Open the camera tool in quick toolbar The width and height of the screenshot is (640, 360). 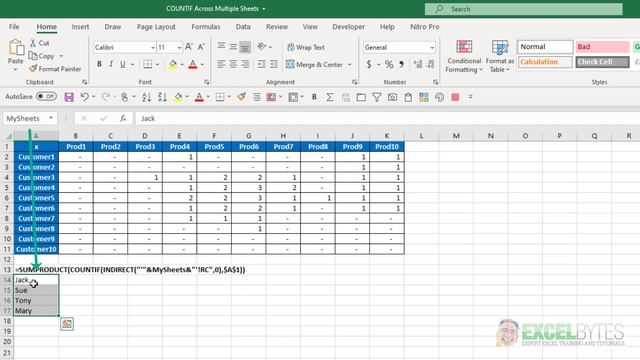[x=392, y=97]
